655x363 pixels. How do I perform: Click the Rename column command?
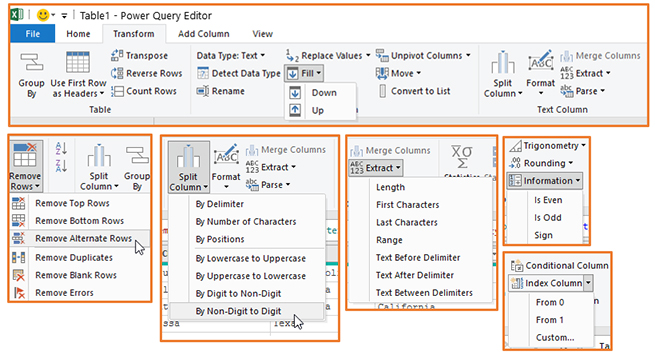(x=221, y=91)
